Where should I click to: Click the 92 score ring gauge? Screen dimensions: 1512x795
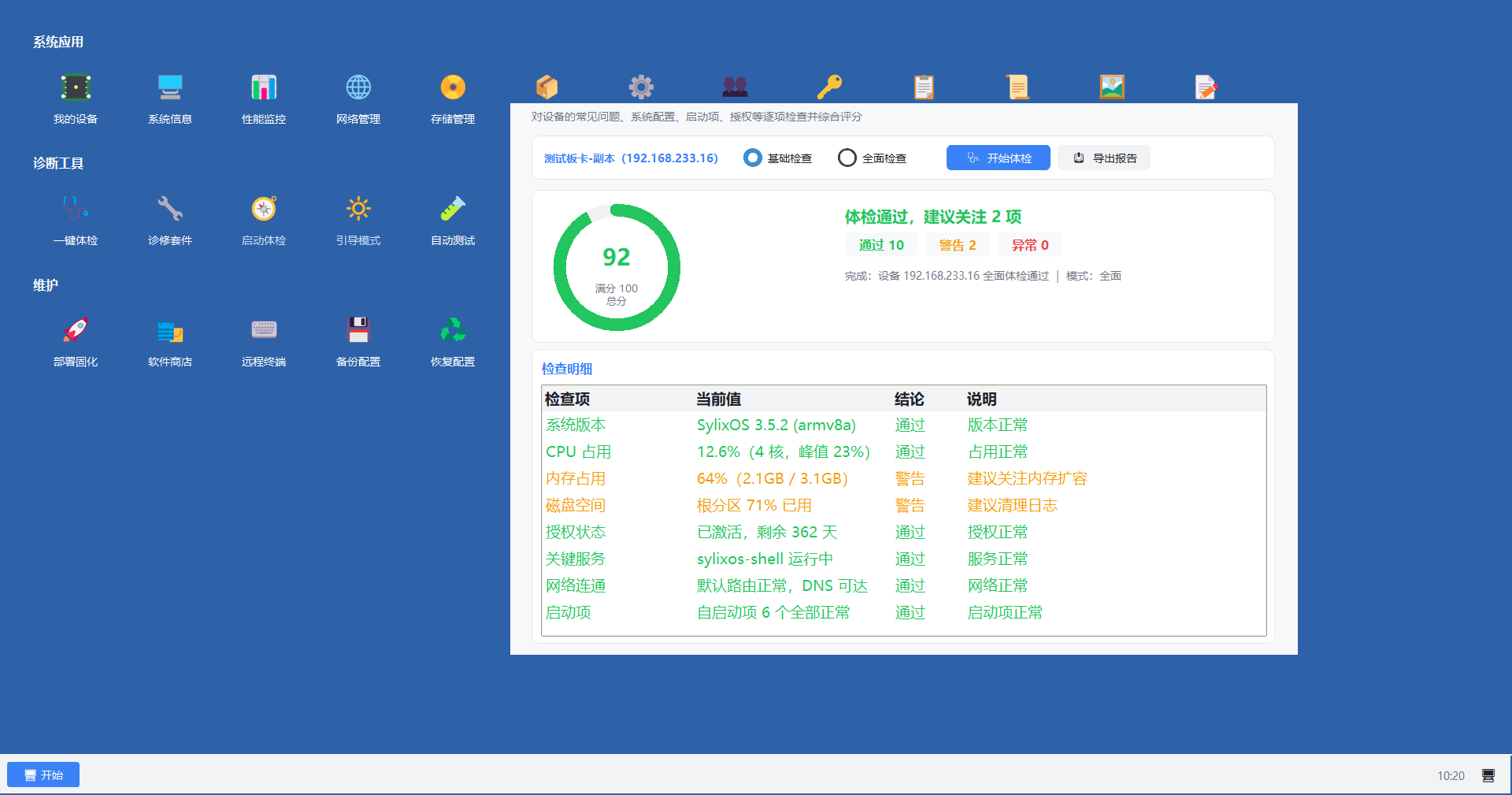coord(617,268)
